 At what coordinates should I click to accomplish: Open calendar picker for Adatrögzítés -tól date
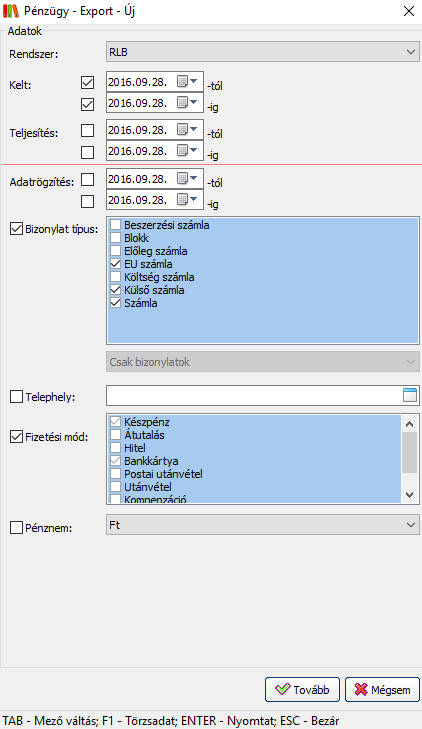188,179
